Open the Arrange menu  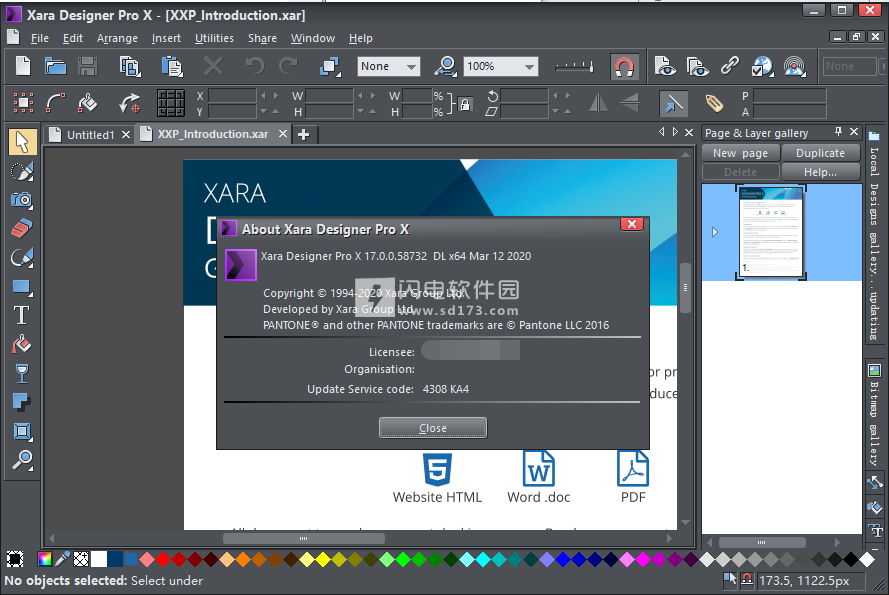(117, 38)
